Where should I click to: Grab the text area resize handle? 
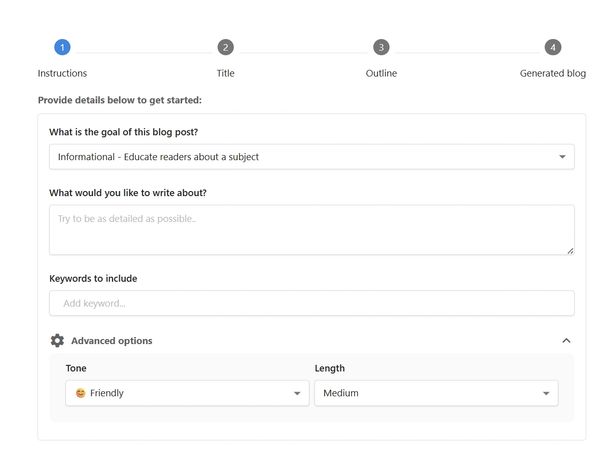(x=570, y=250)
